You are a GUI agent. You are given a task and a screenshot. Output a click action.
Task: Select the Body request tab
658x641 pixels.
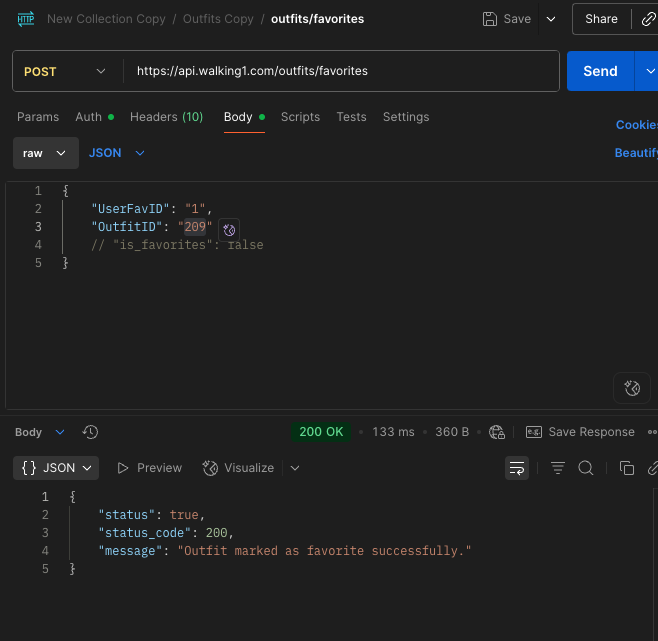pyautogui.click(x=244, y=117)
